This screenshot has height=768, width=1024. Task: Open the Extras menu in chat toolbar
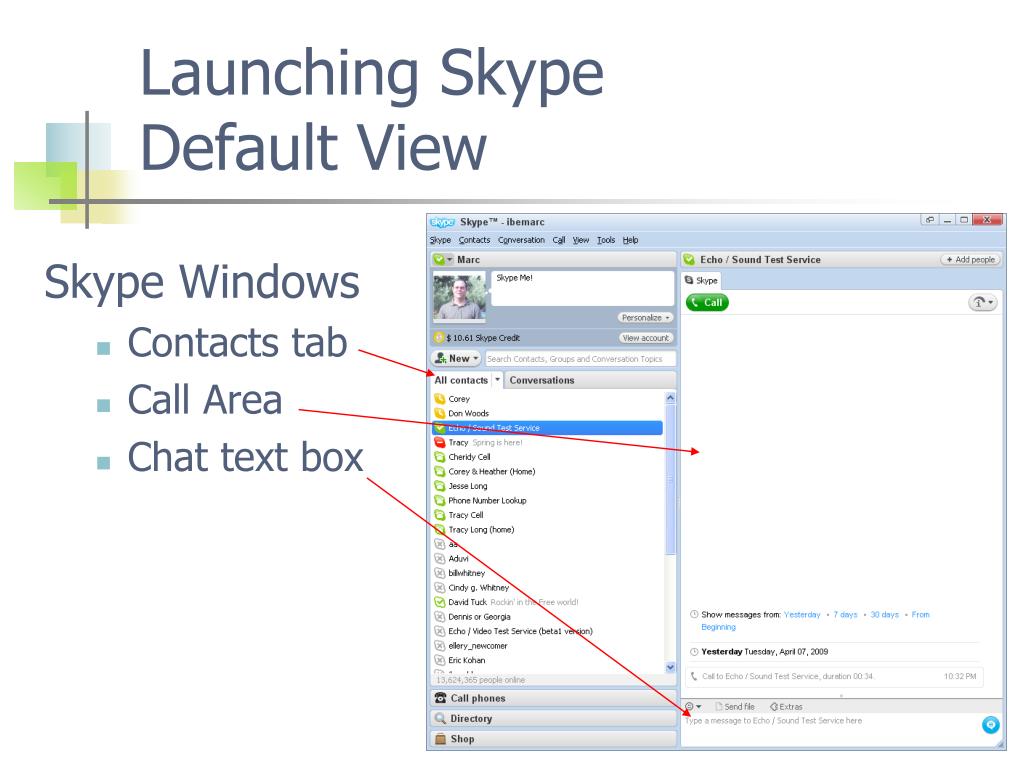pos(786,707)
